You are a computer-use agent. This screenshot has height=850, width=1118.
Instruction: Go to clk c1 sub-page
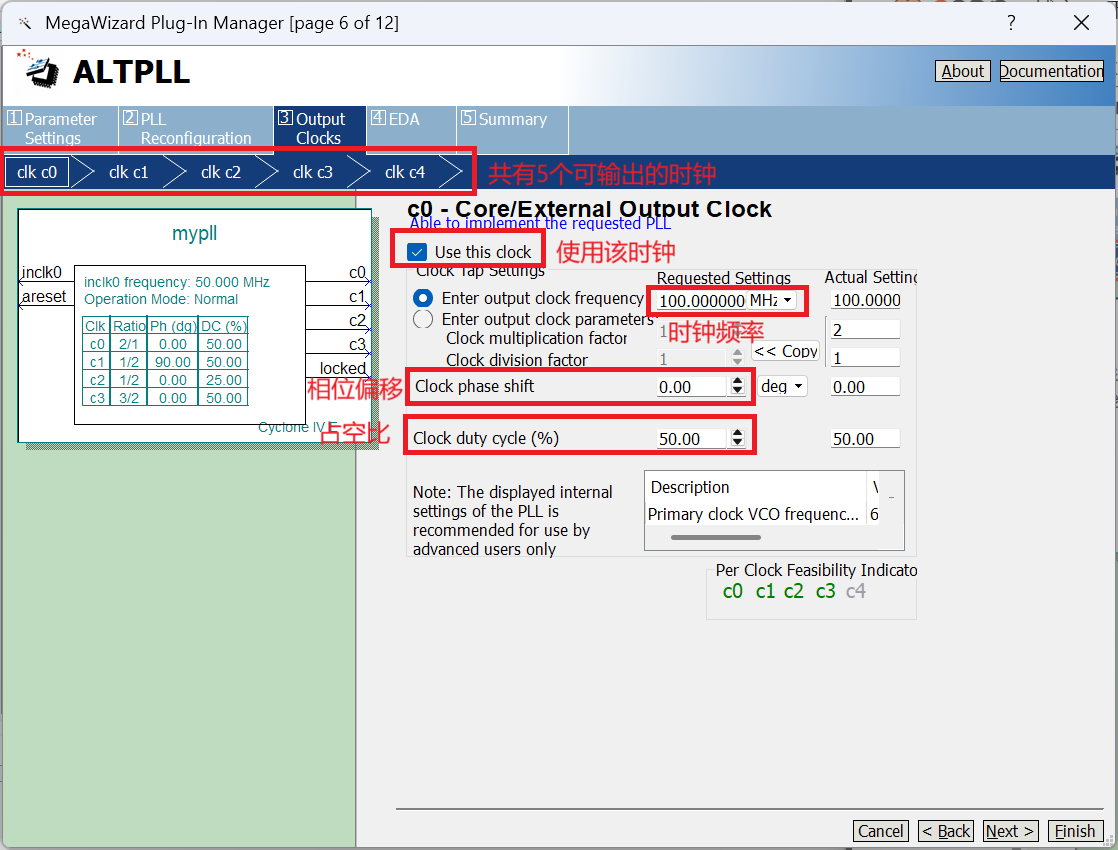128,173
